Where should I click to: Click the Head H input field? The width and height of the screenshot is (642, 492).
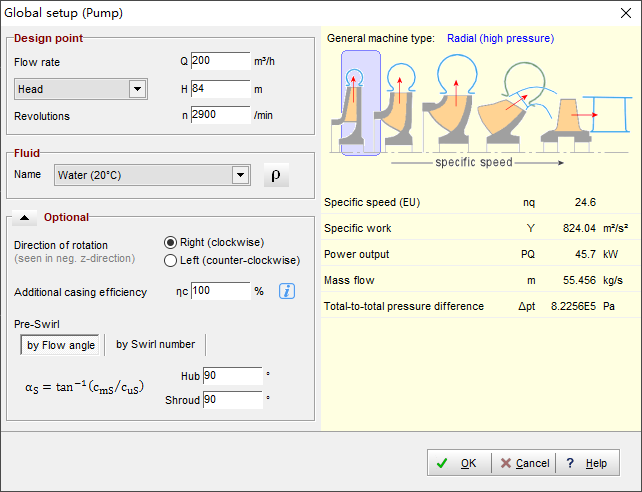coord(220,89)
